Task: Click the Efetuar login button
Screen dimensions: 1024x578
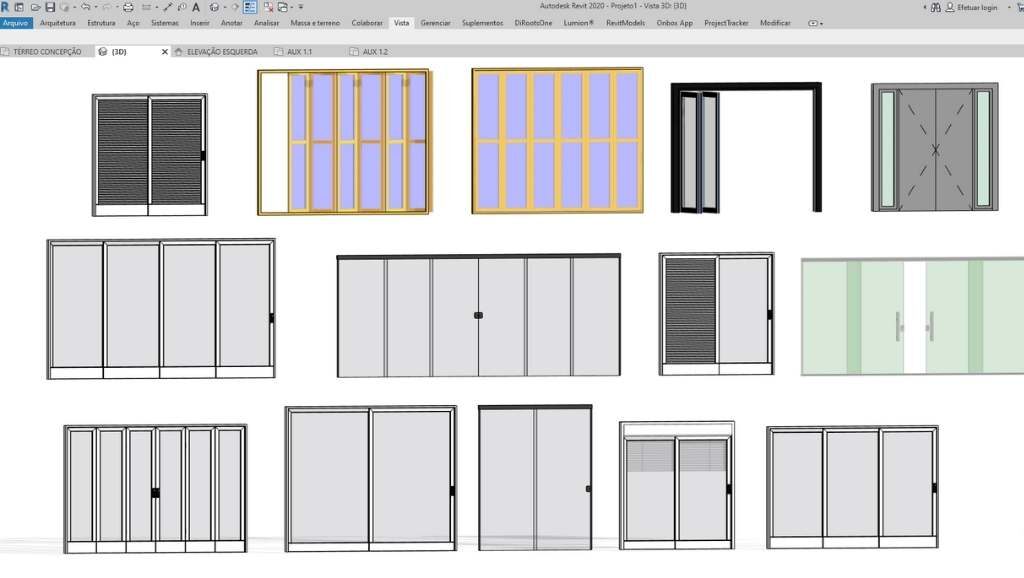Action: (976, 7)
